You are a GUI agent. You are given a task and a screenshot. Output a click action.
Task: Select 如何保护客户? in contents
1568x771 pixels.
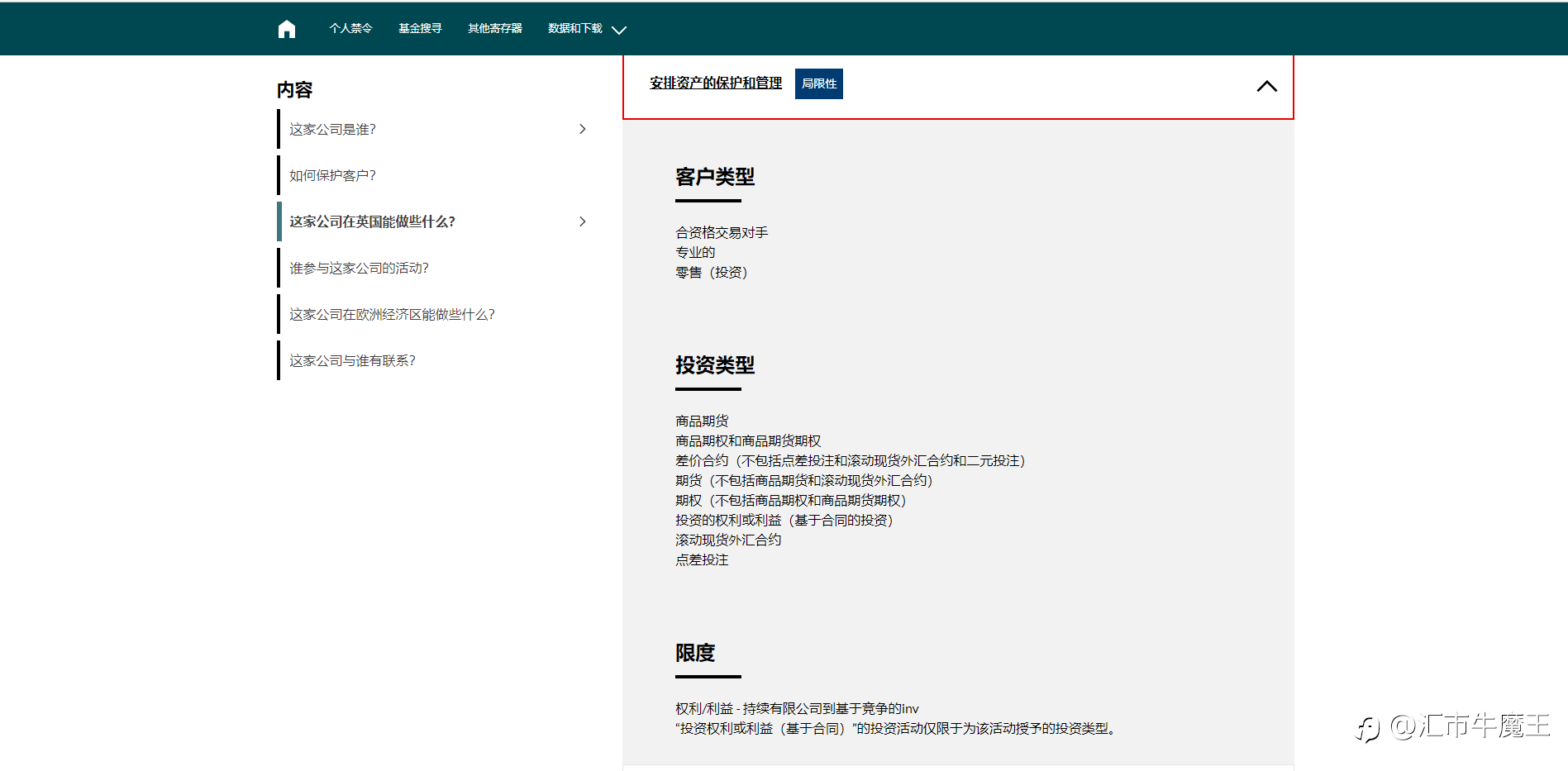point(332,175)
